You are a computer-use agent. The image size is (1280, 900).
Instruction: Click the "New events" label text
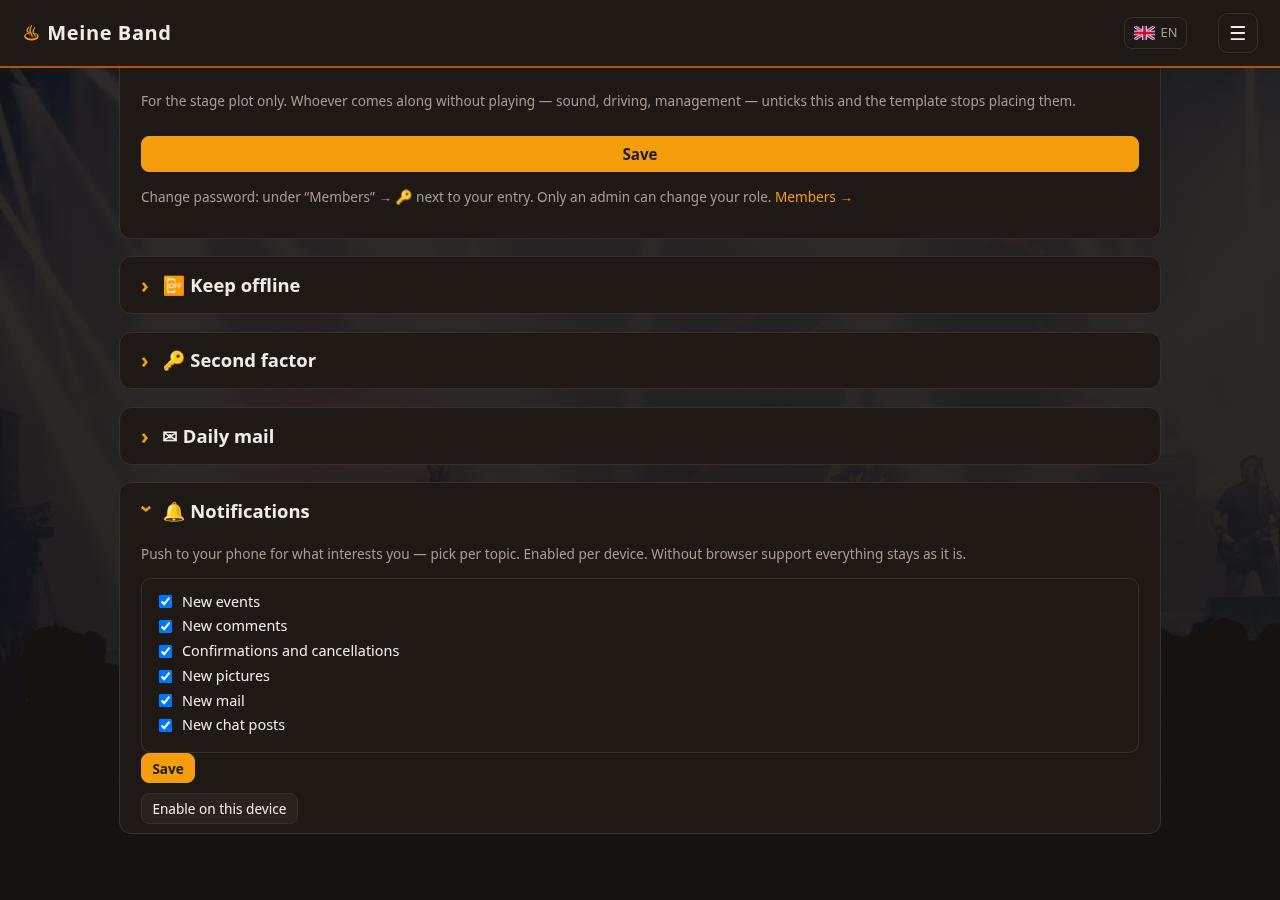click(x=221, y=602)
